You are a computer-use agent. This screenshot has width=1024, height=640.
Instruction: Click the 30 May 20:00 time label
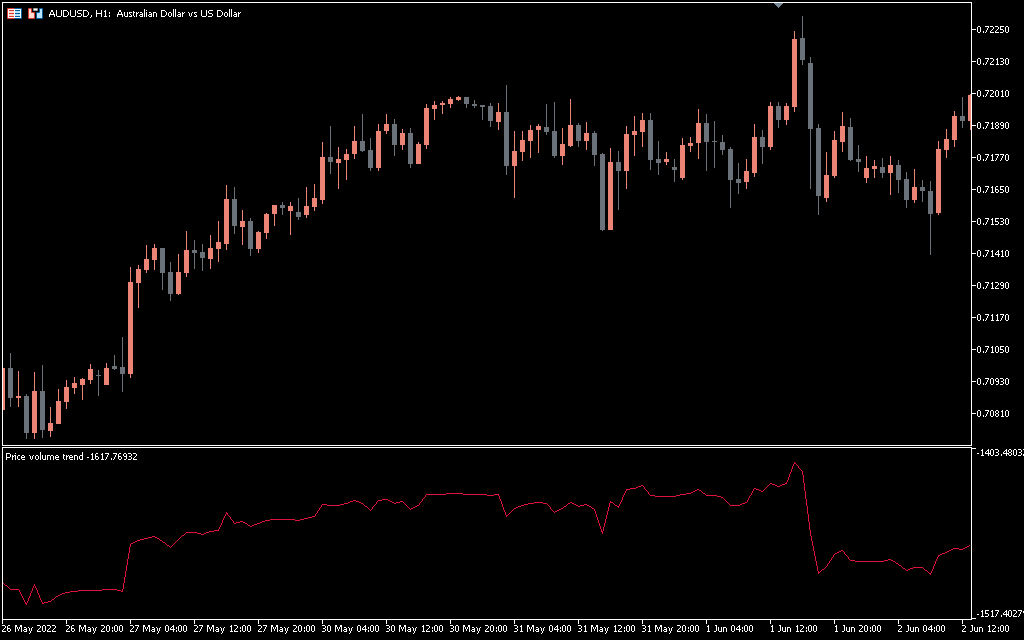click(x=477, y=629)
